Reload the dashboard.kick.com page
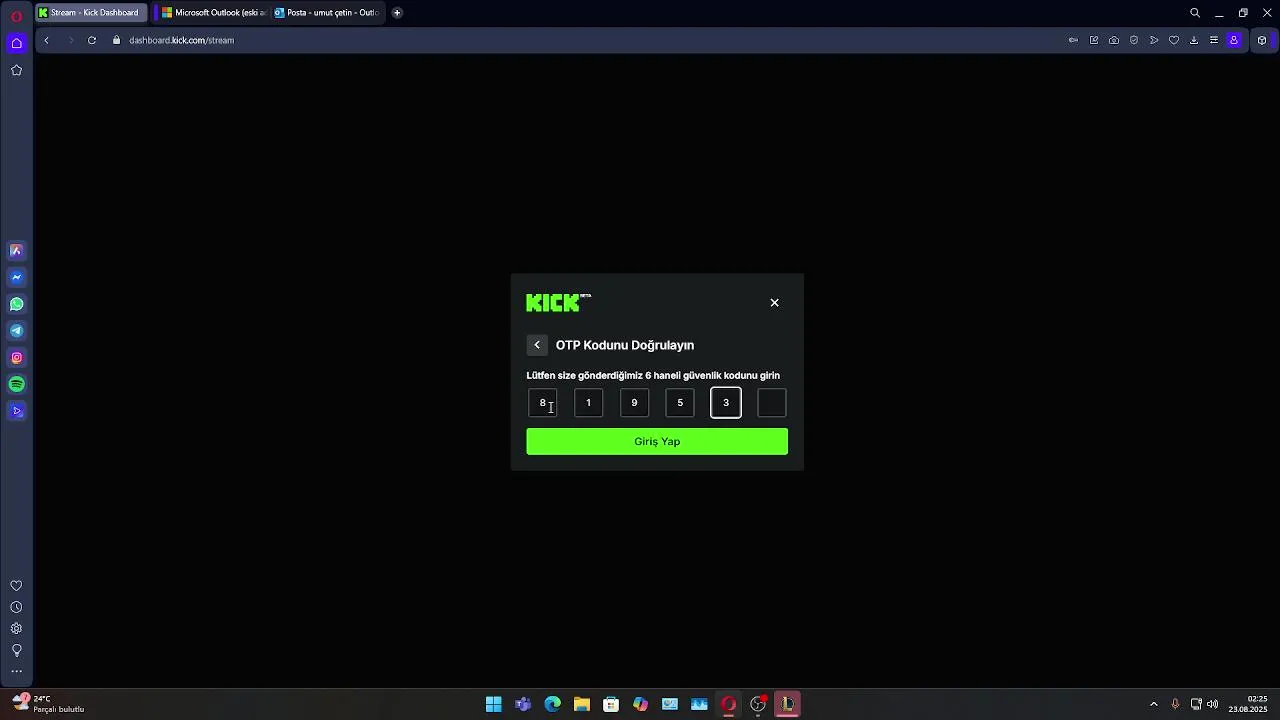 (92, 40)
